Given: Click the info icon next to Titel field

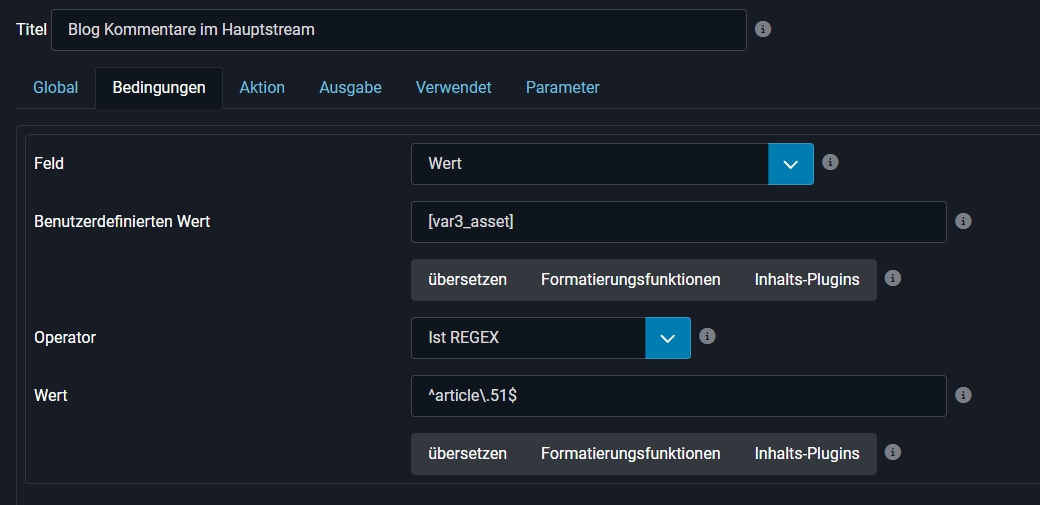Looking at the screenshot, I should (x=763, y=29).
